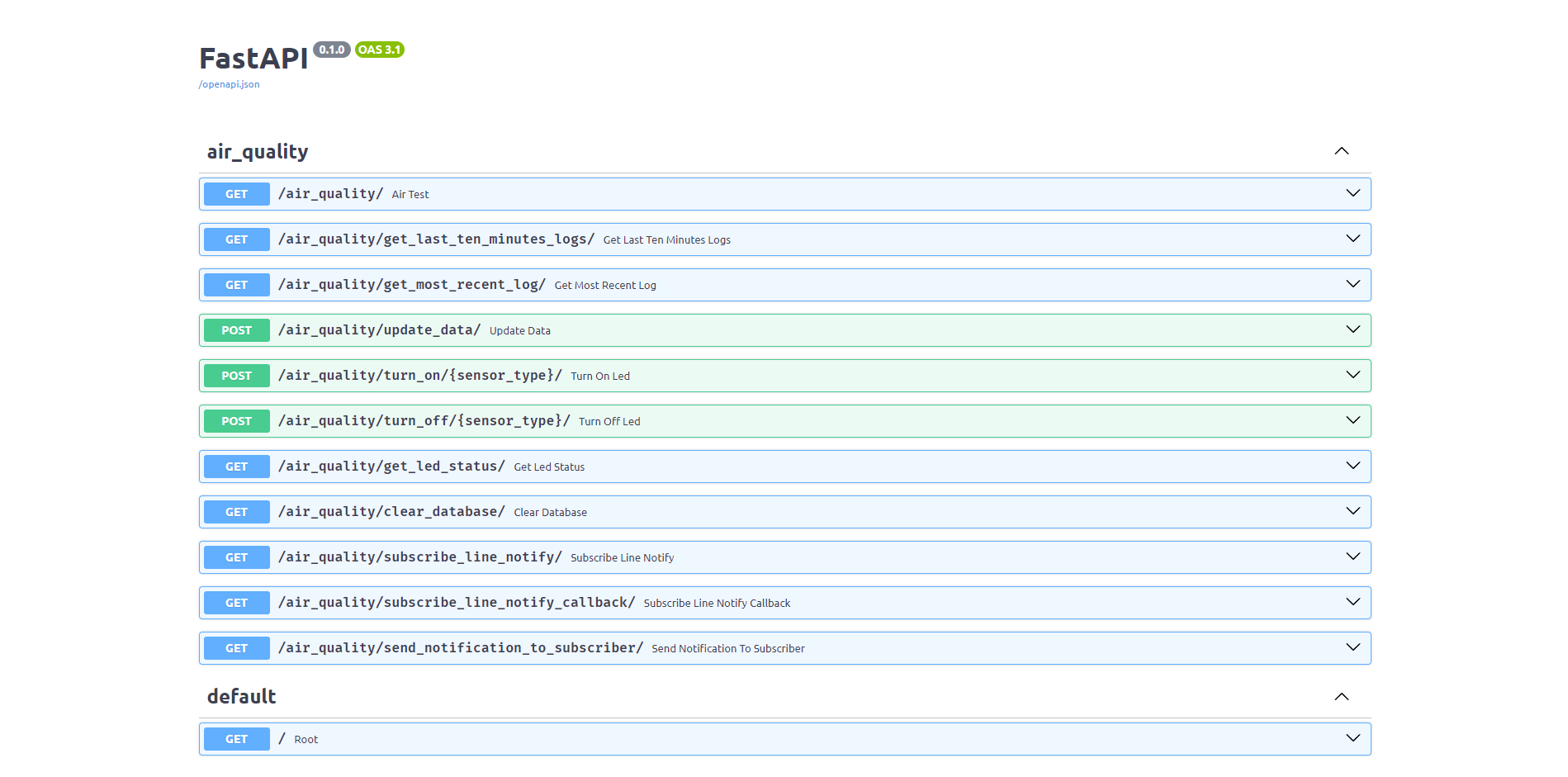1568x777 pixels.
Task: Click the 'Root' summary text
Action: (306, 740)
